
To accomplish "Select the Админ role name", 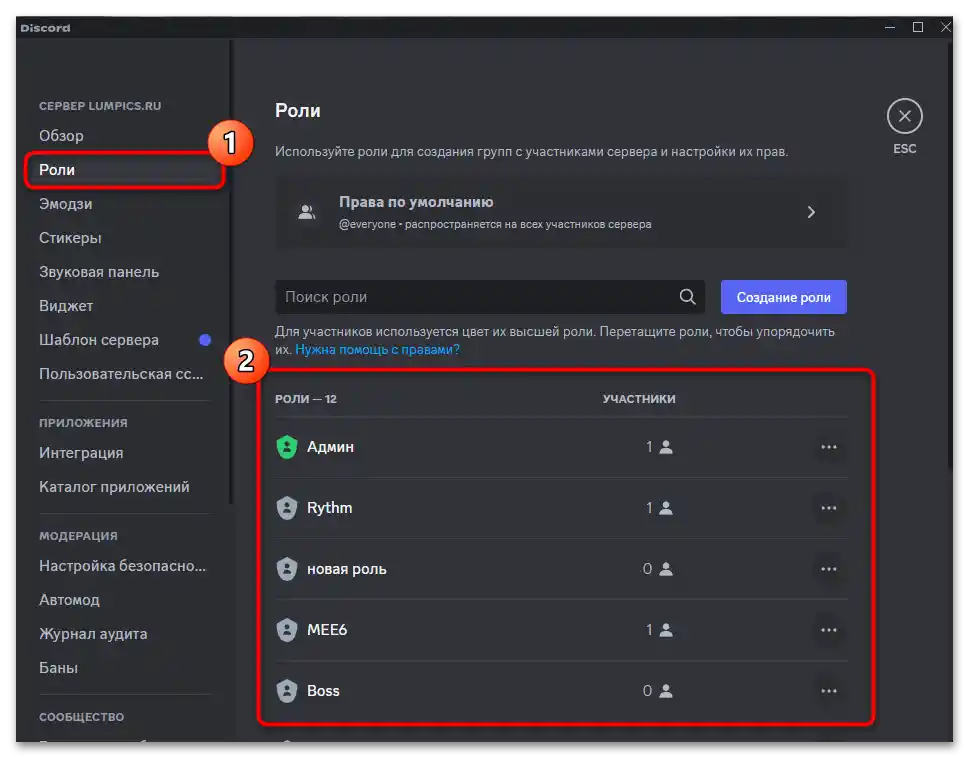I will point(331,447).
